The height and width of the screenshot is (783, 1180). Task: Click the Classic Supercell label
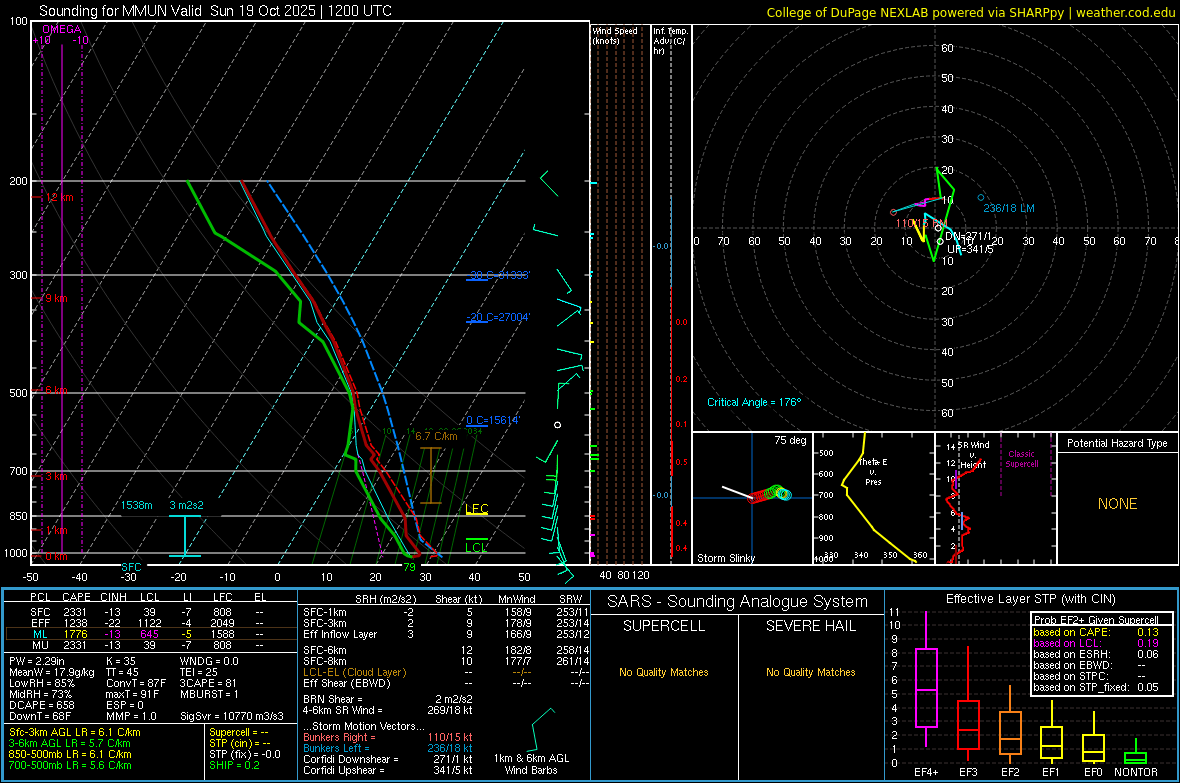click(x=1021, y=459)
